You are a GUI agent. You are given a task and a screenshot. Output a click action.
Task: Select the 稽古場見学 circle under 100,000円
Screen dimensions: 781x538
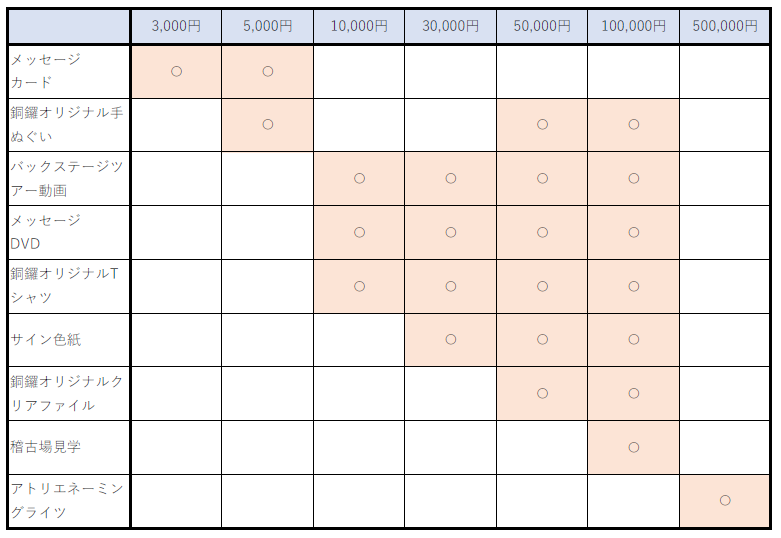(633, 447)
